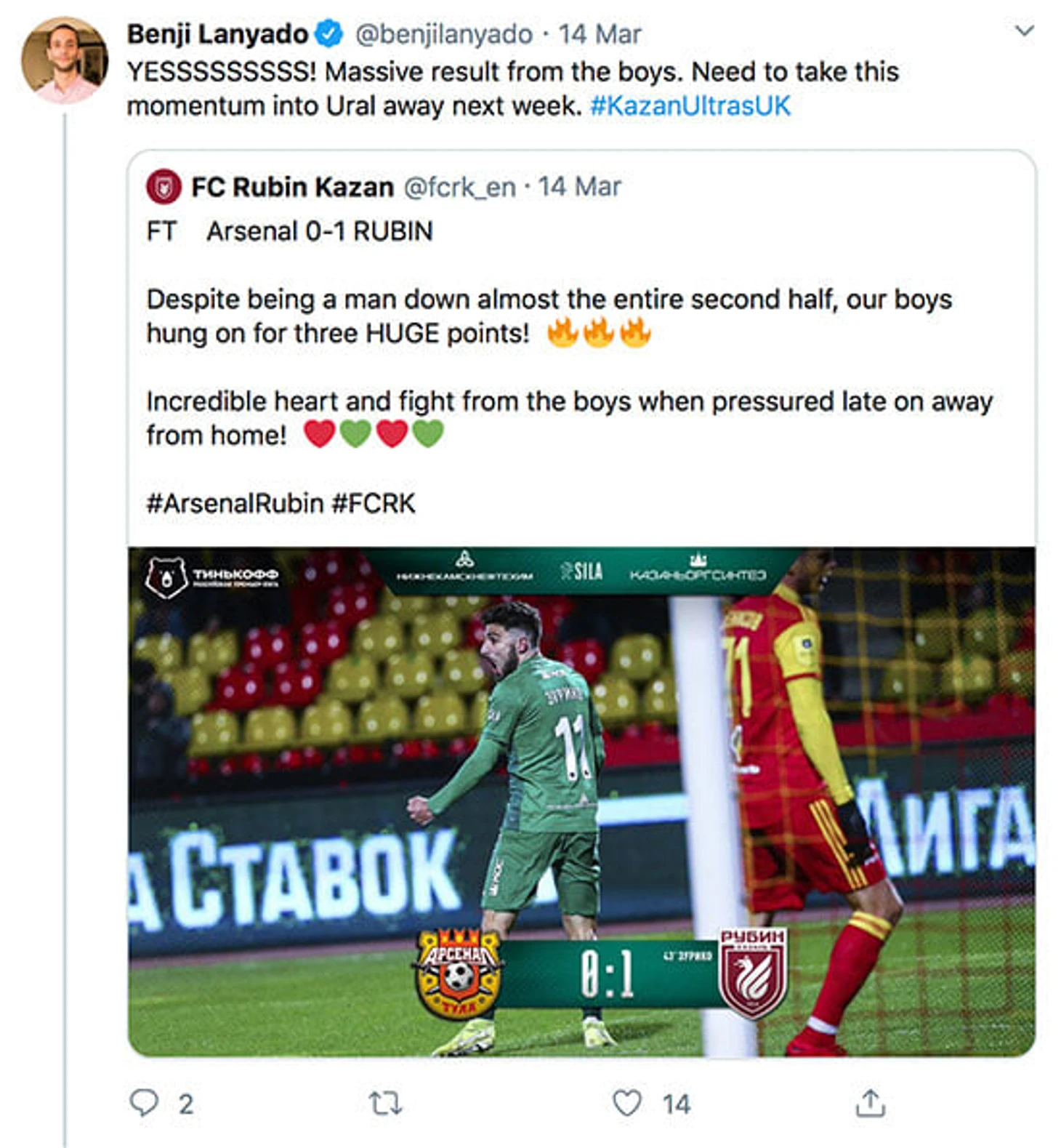The height and width of the screenshot is (1148, 1061).
Task: Click the 14 Mar timestamp on Benji's tweet
Action: (600, 34)
